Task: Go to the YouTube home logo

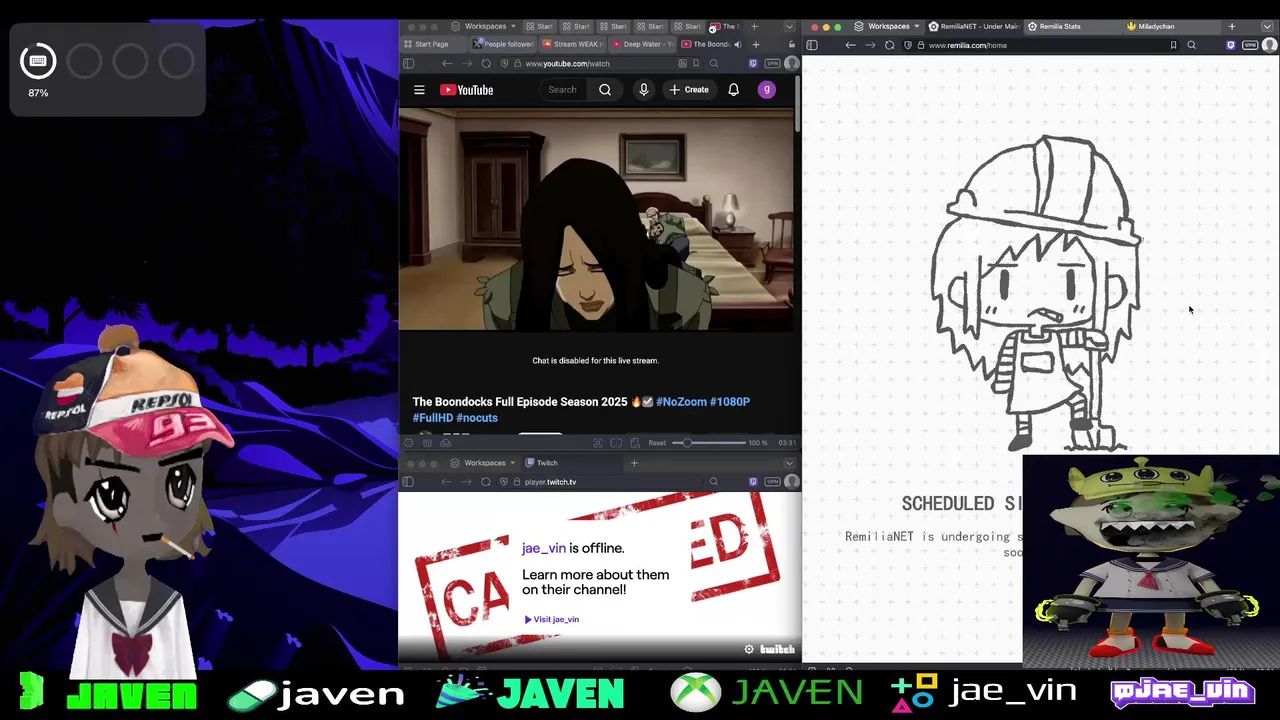Action: coord(467,90)
